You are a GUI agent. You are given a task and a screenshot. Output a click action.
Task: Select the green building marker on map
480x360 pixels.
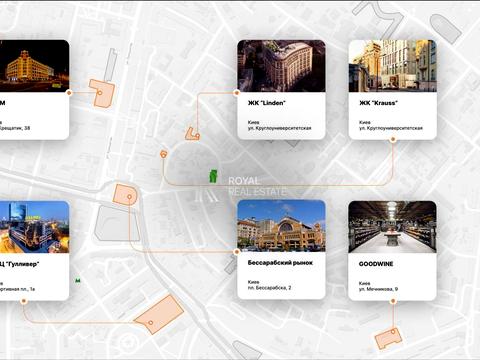pos(213,176)
